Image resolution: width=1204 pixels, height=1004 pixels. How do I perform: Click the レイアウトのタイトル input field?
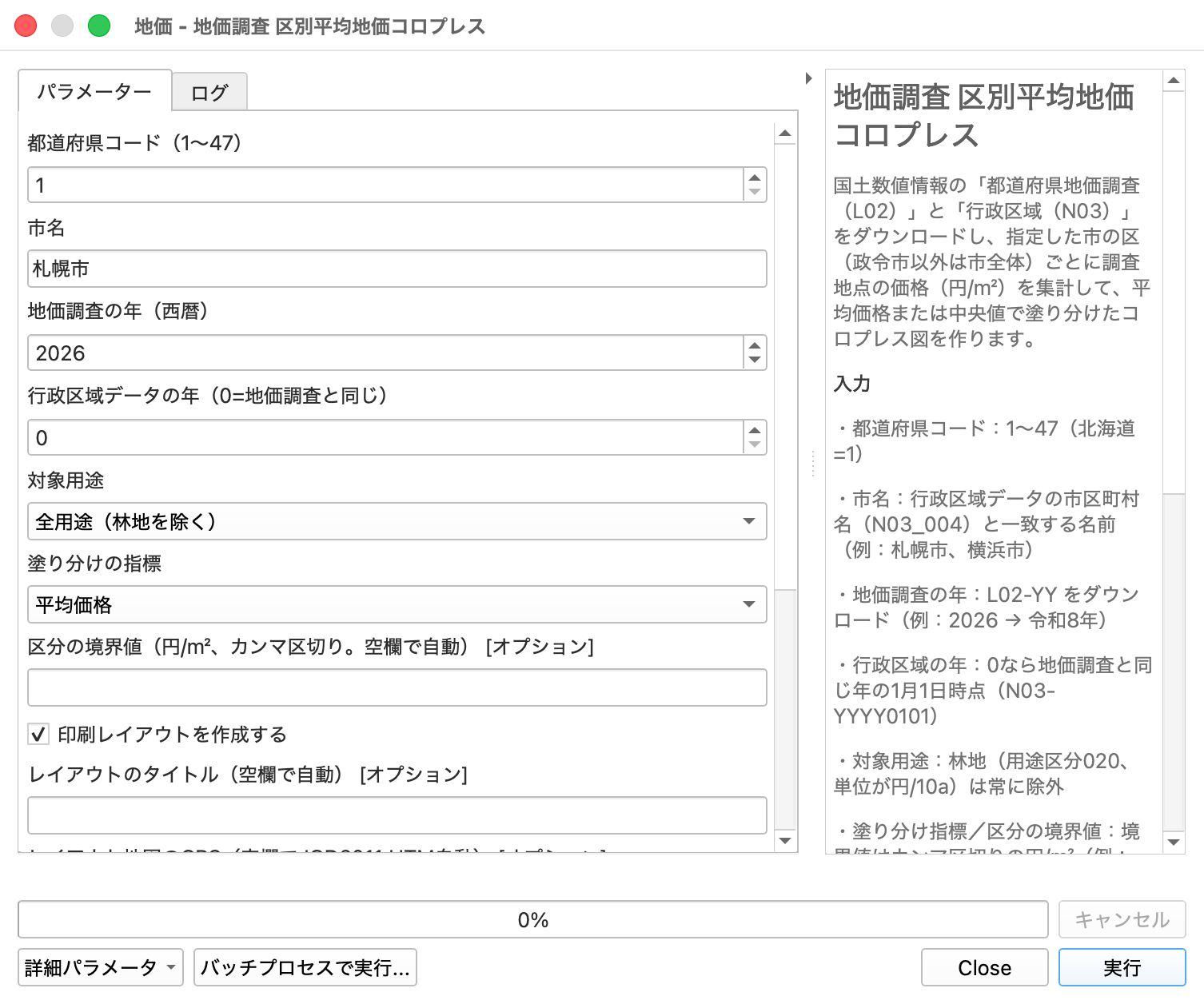point(397,815)
